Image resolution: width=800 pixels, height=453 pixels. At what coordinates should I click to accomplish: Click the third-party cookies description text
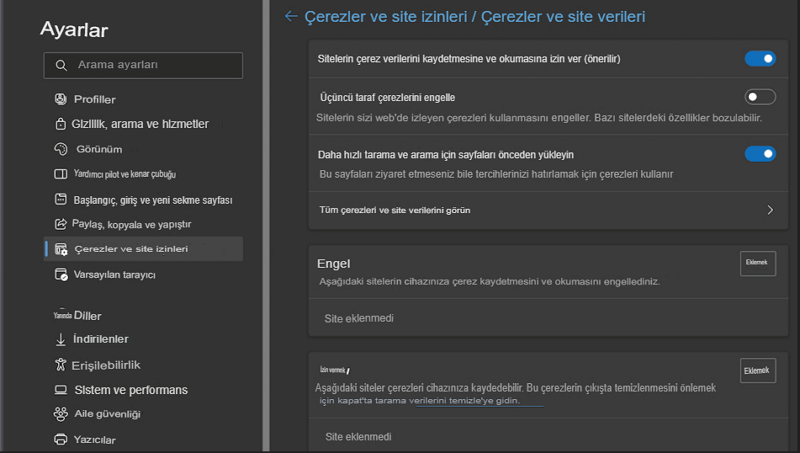pyautogui.click(x=539, y=118)
